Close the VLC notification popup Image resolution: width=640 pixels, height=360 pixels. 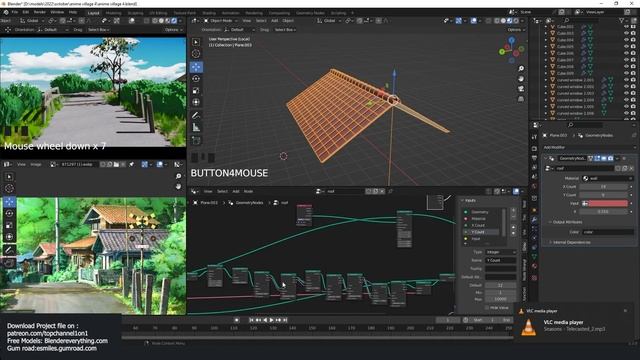[625, 311]
